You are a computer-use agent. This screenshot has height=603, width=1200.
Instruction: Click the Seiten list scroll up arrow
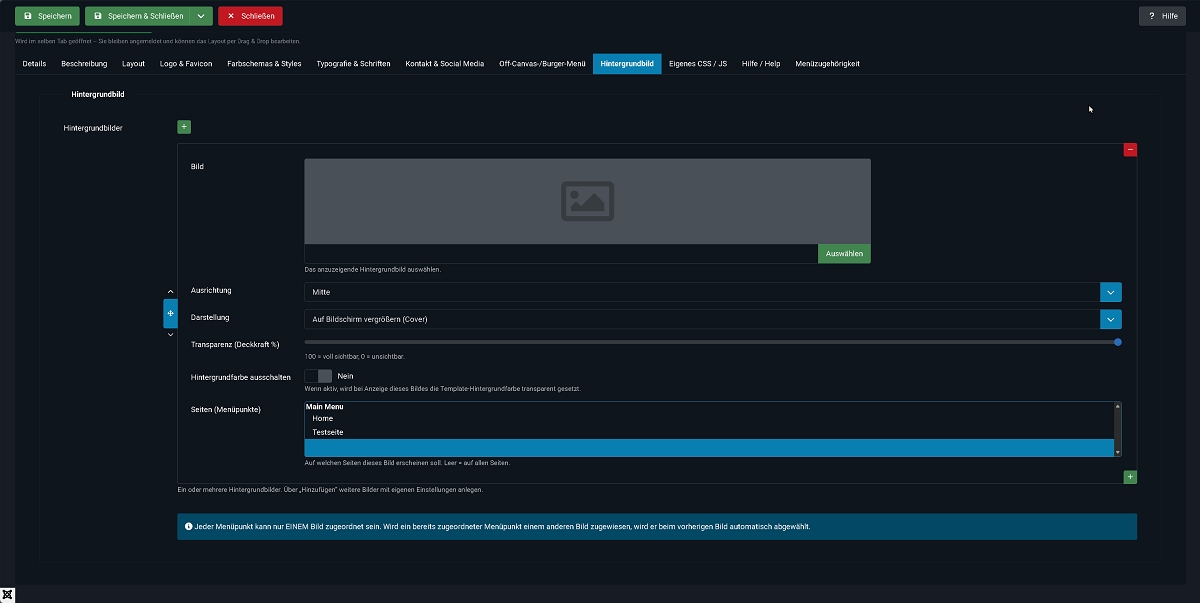click(1117, 407)
